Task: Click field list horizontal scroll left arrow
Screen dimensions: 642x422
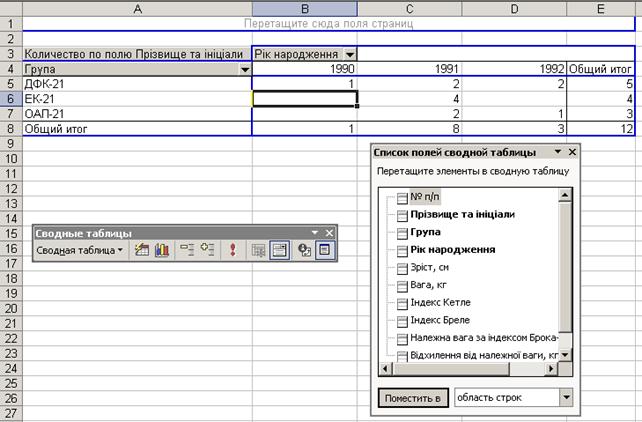Action: (385, 369)
